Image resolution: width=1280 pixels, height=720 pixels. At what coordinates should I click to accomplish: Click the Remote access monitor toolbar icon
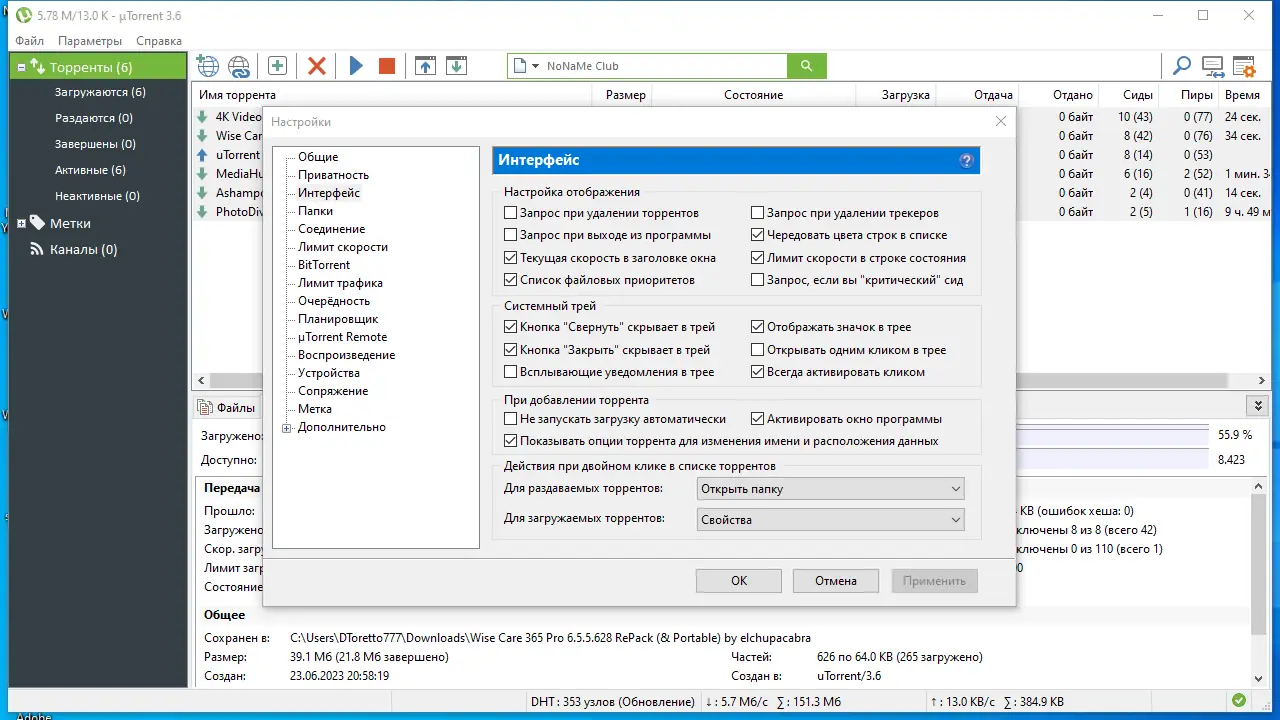pyautogui.click(x=1214, y=66)
